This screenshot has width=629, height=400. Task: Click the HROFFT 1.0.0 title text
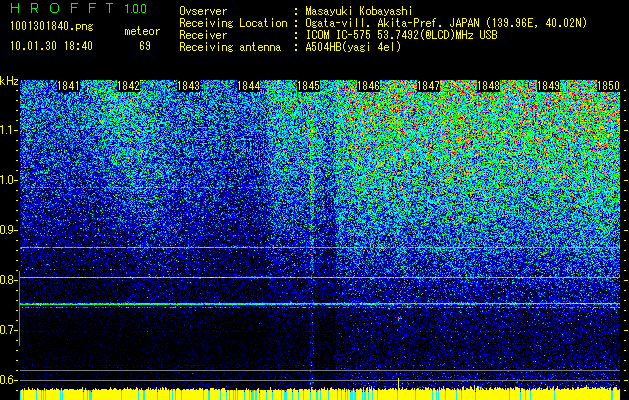(x=79, y=8)
